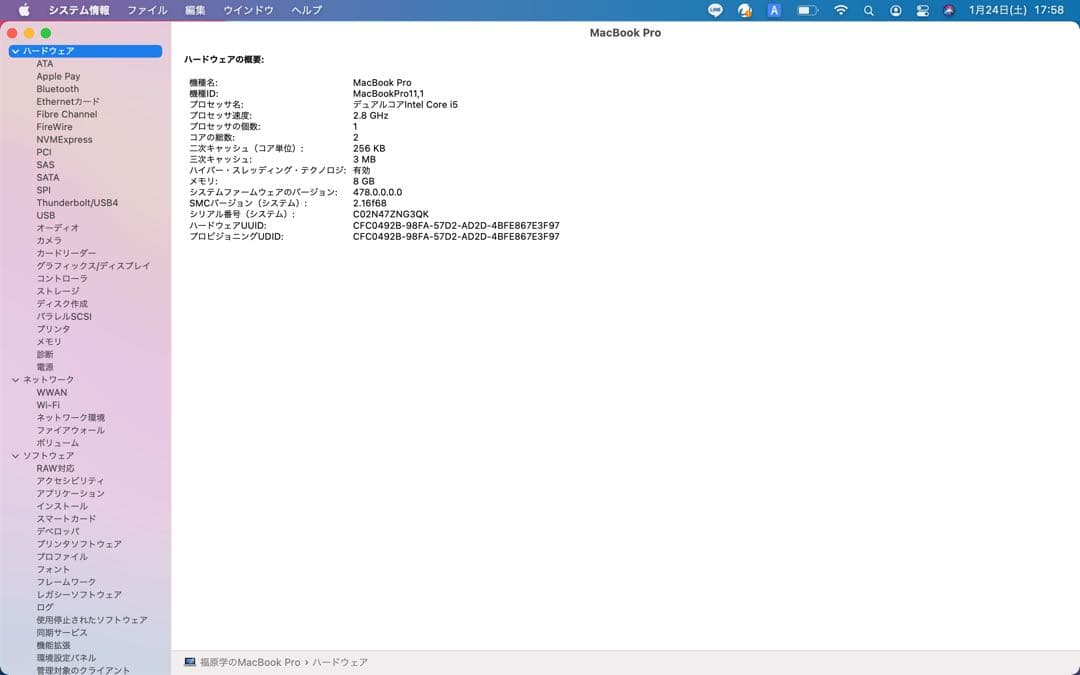Expand the ネットワーク section

14,379
